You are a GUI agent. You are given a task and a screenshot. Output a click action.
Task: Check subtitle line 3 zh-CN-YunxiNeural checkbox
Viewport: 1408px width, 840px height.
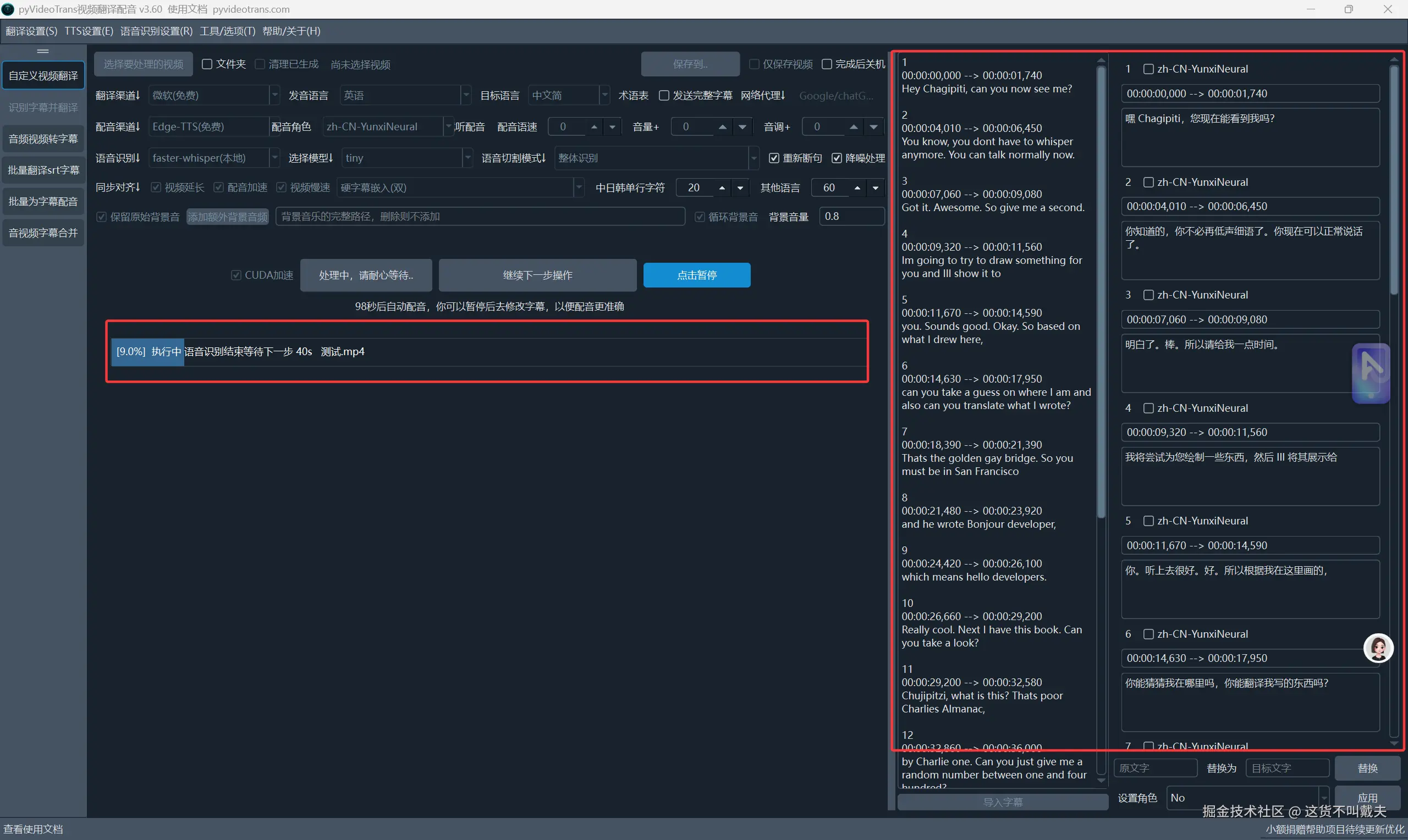click(x=1148, y=295)
